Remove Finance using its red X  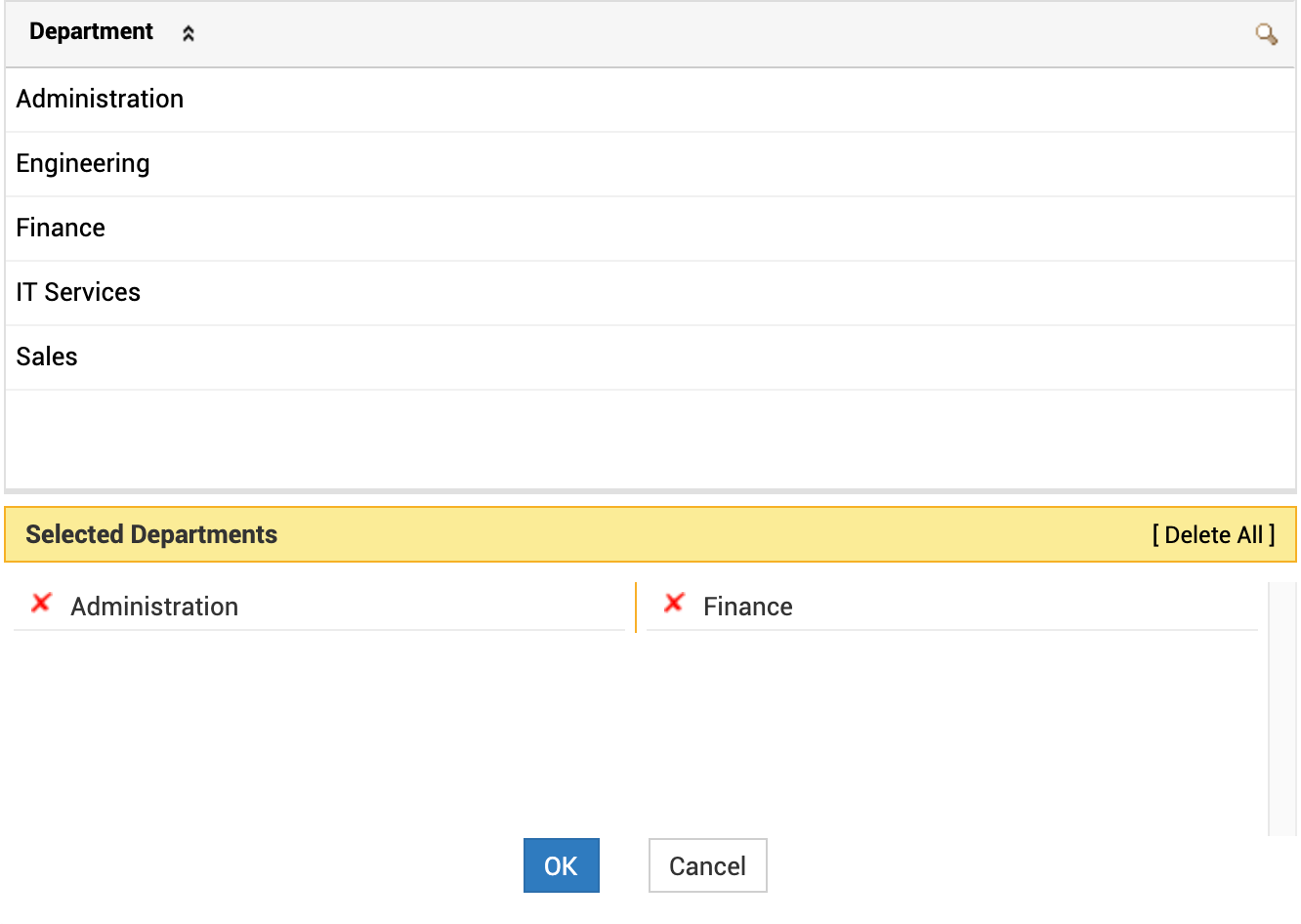(674, 604)
